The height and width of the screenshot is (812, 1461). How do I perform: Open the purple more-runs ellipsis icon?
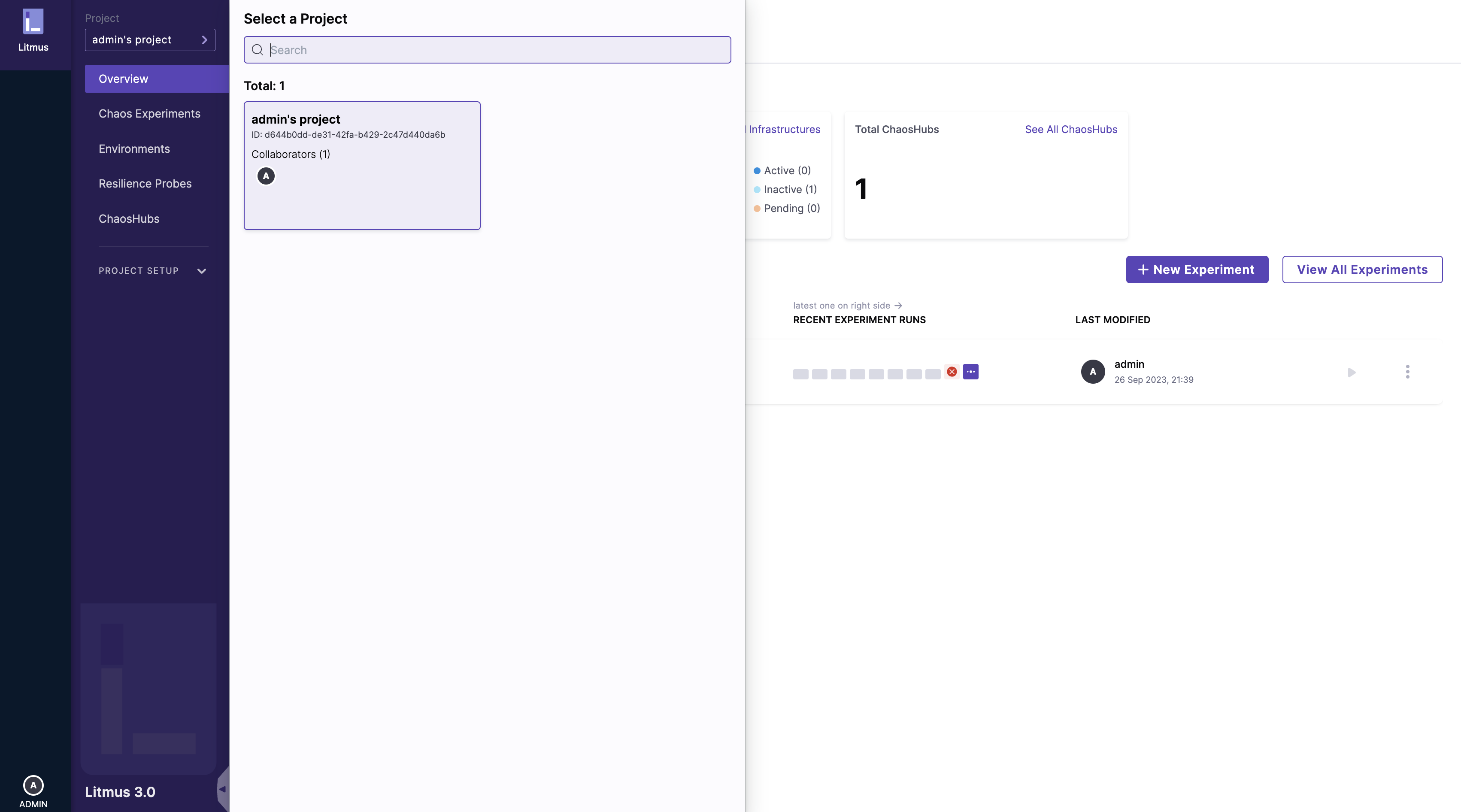point(970,372)
